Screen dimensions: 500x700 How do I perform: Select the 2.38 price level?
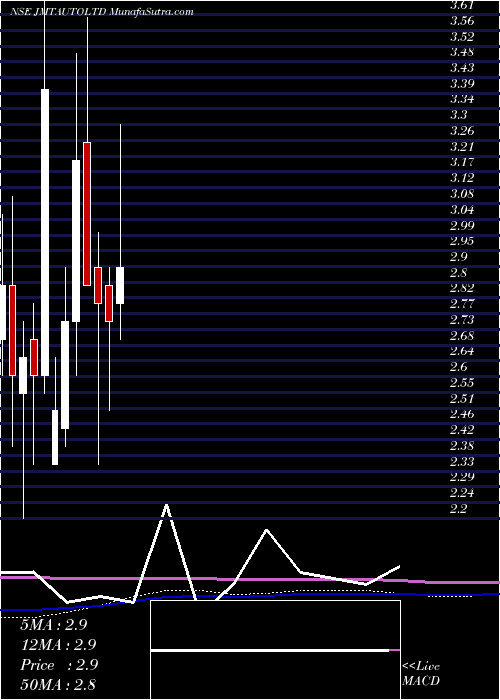[x=462, y=446]
